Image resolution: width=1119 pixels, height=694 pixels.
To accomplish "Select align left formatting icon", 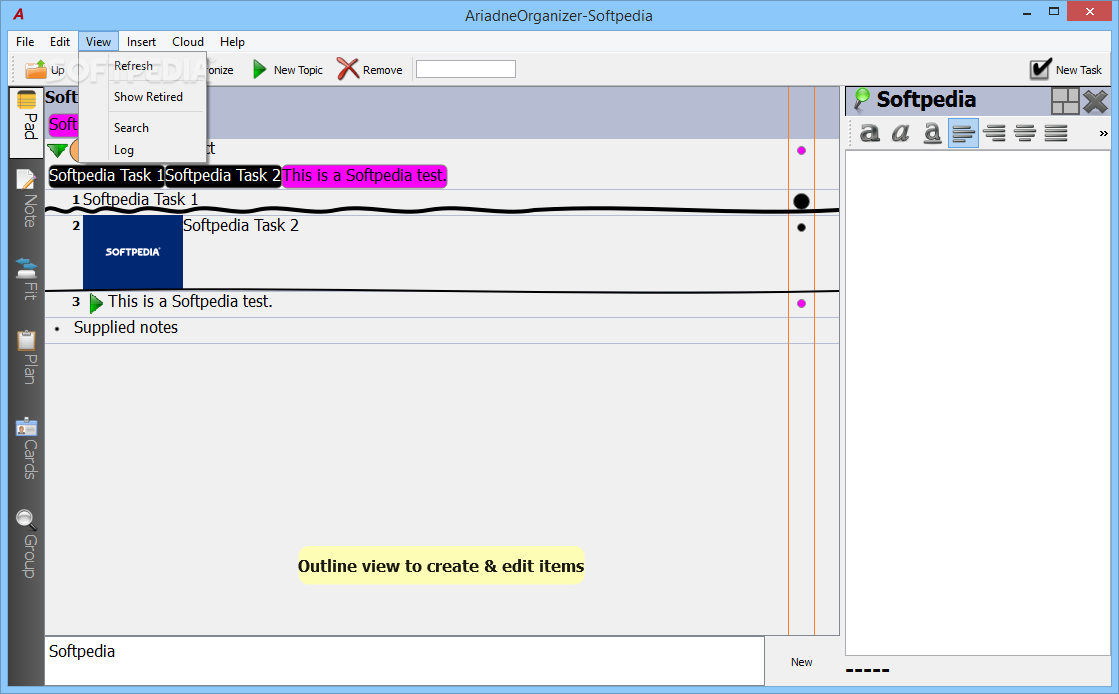I will click(963, 133).
